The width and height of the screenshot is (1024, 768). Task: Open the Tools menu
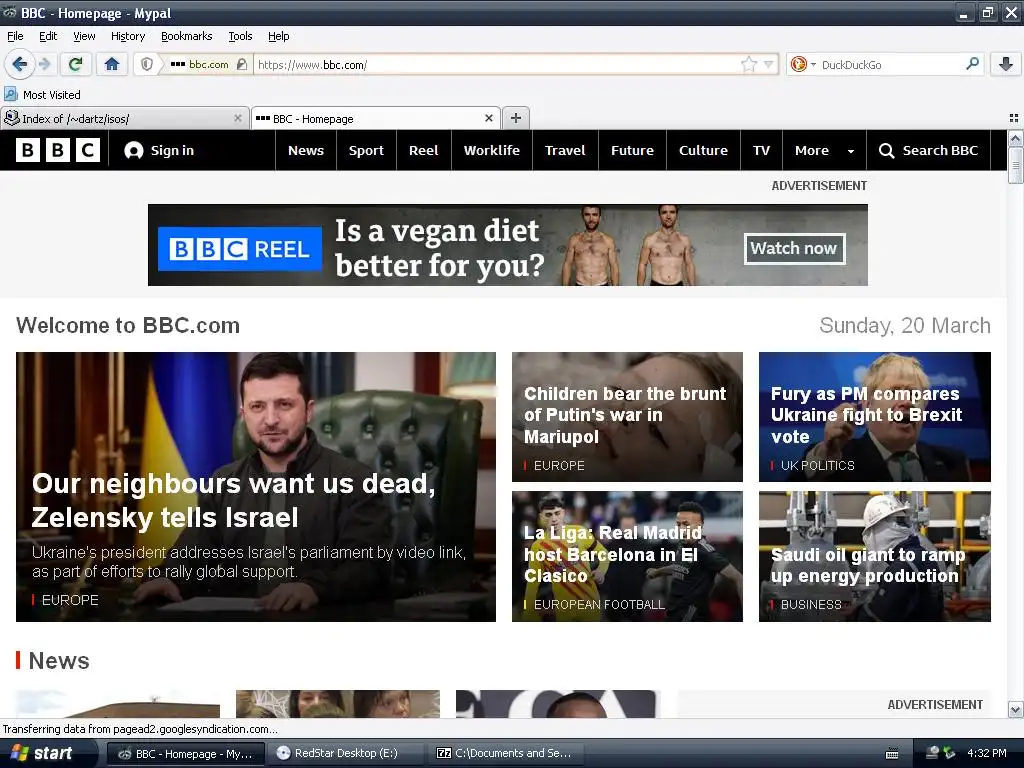click(x=240, y=36)
